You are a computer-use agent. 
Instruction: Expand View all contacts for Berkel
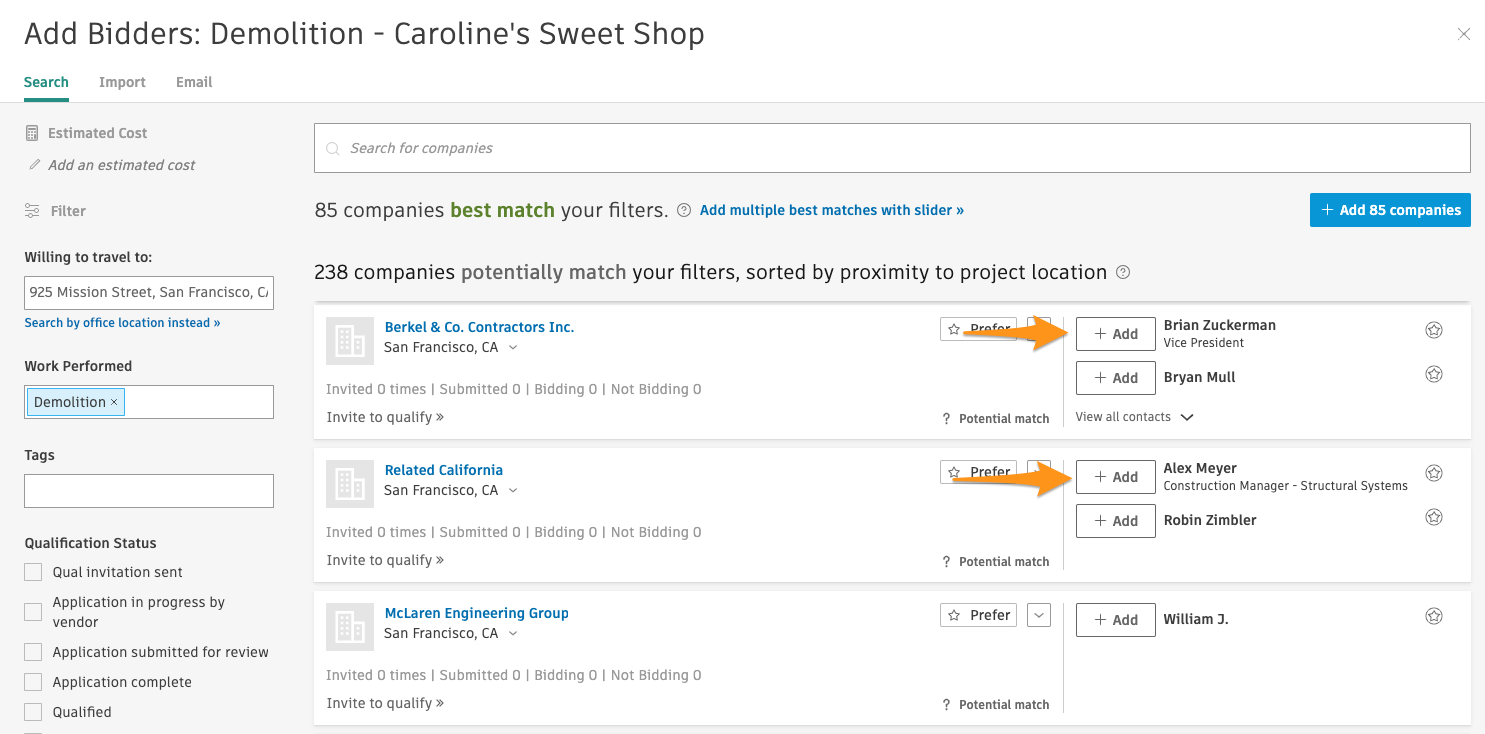1134,417
